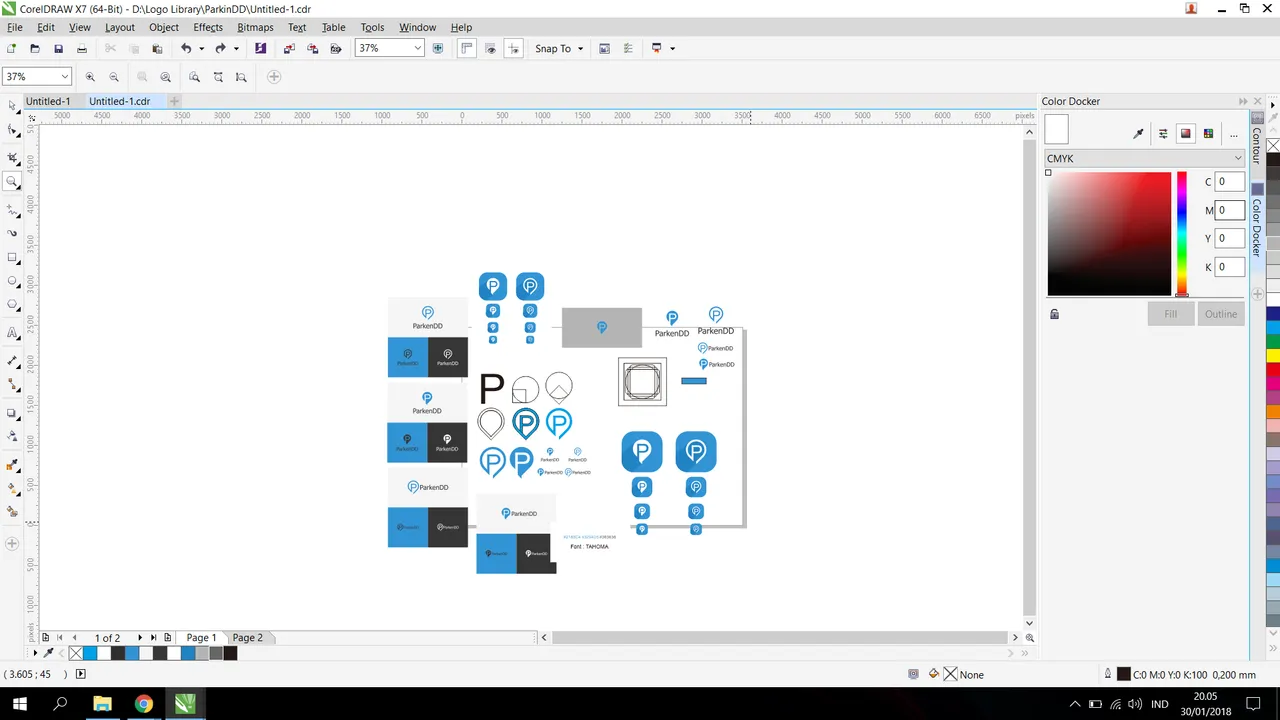Select the Artistic Media tool
The image size is (1280, 720).
12,233
